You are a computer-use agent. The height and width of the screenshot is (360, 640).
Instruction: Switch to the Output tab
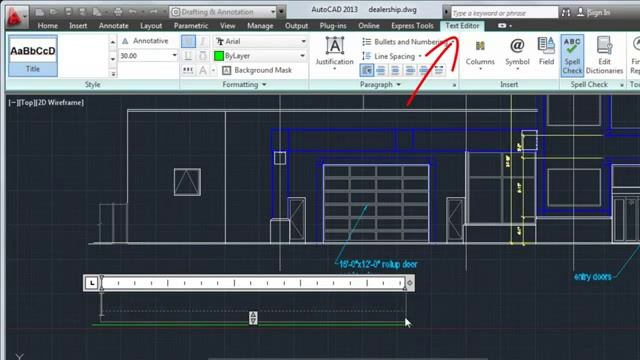[x=296, y=26]
